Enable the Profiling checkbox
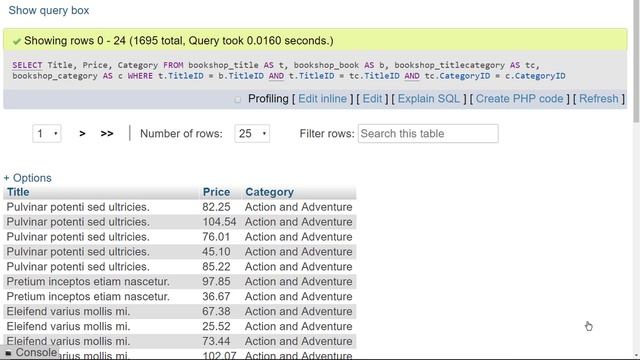 [x=238, y=100]
